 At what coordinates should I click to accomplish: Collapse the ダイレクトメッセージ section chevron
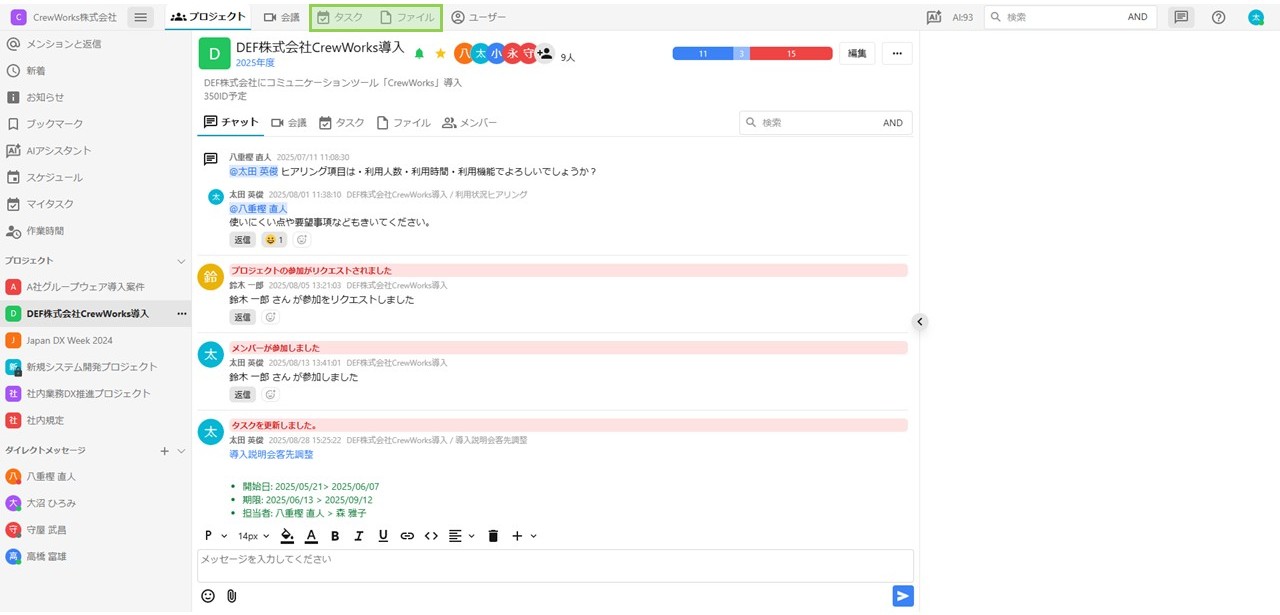click(181, 451)
